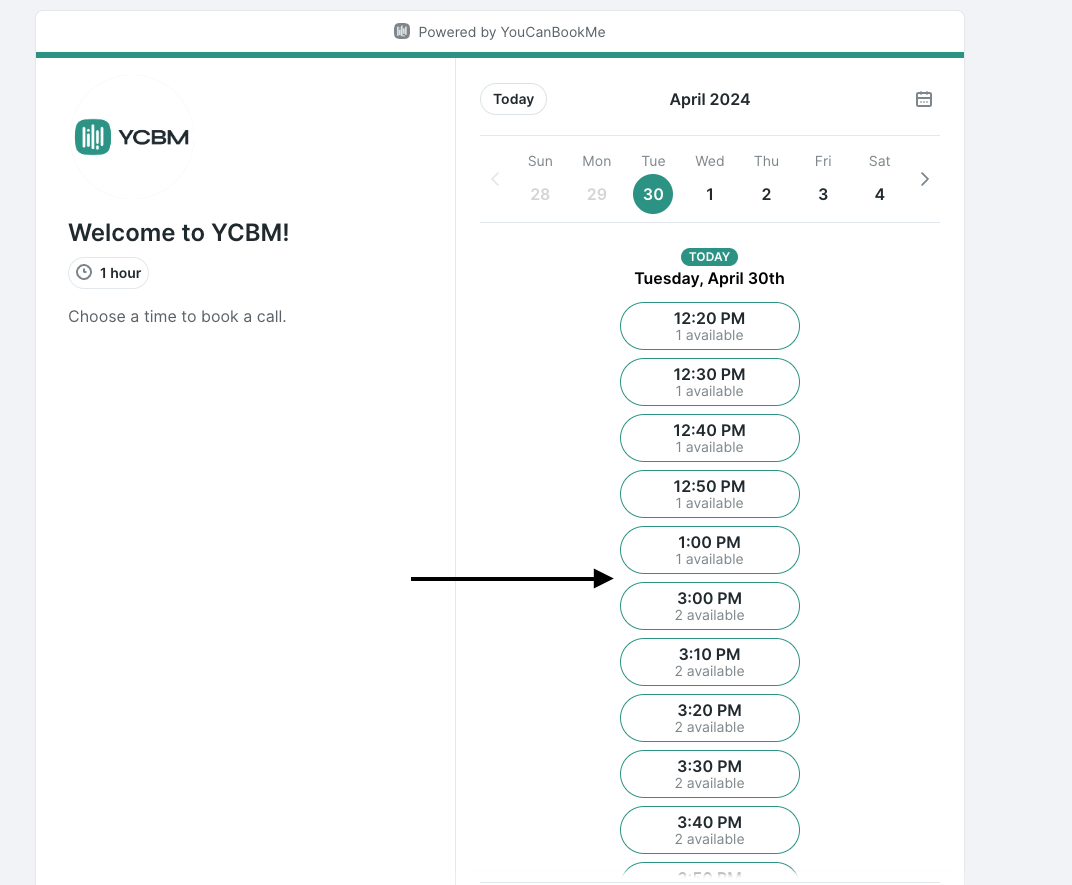The height and width of the screenshot is (885, 1072).
Task: Select Saturday 4 in the week strip
Action: (879, 194)
